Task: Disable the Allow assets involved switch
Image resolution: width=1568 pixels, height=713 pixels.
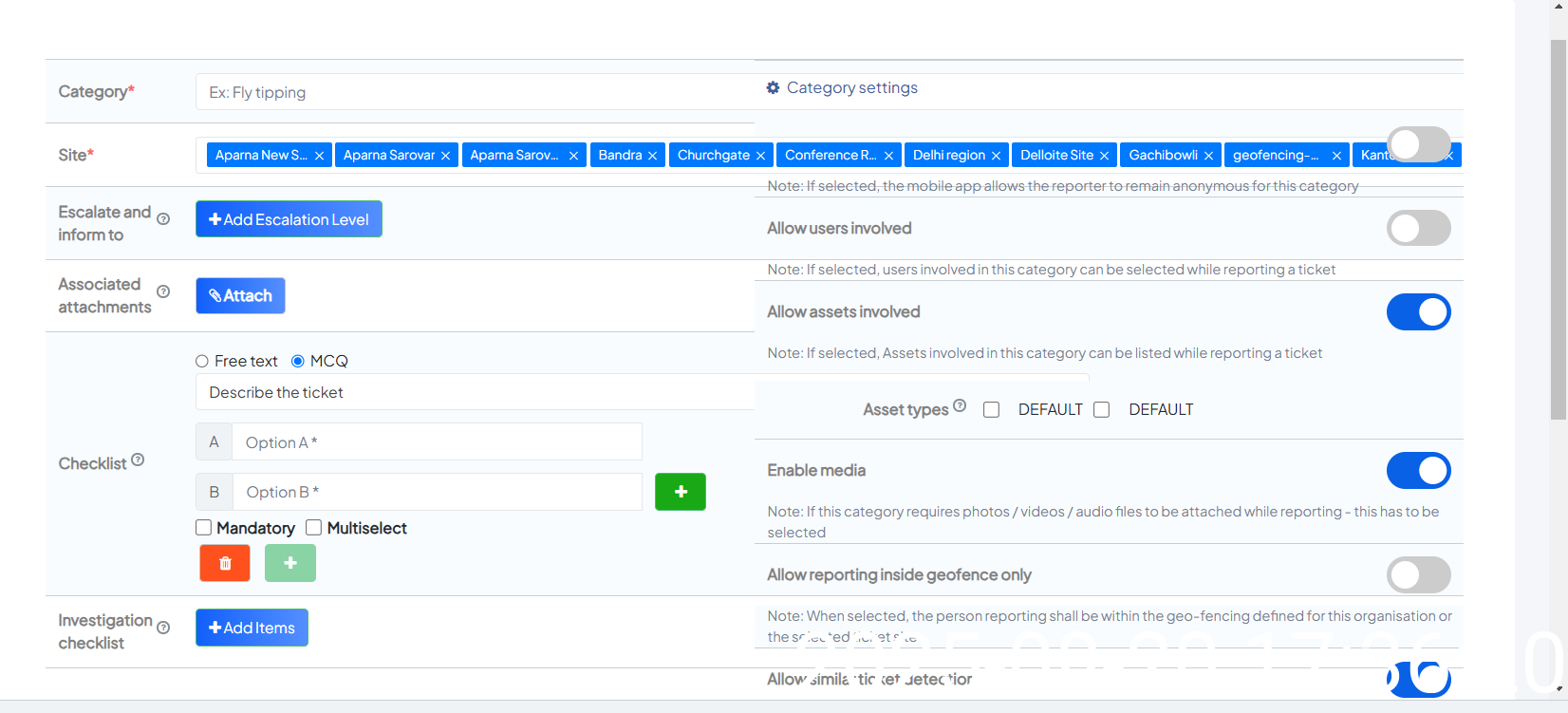Action: 1418,311
